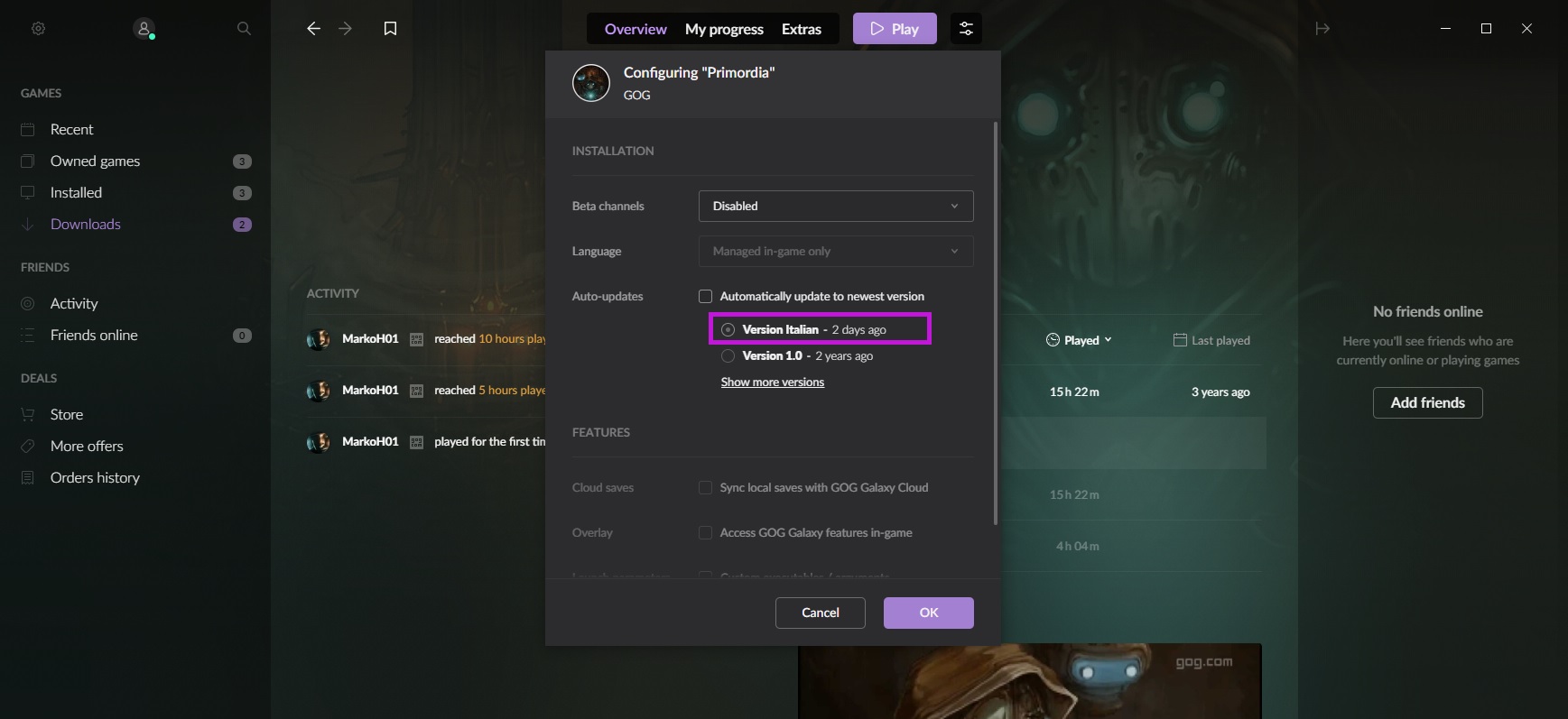Switch to the My progress tab
Screen dimensions: 1568x719
(724, 29)
